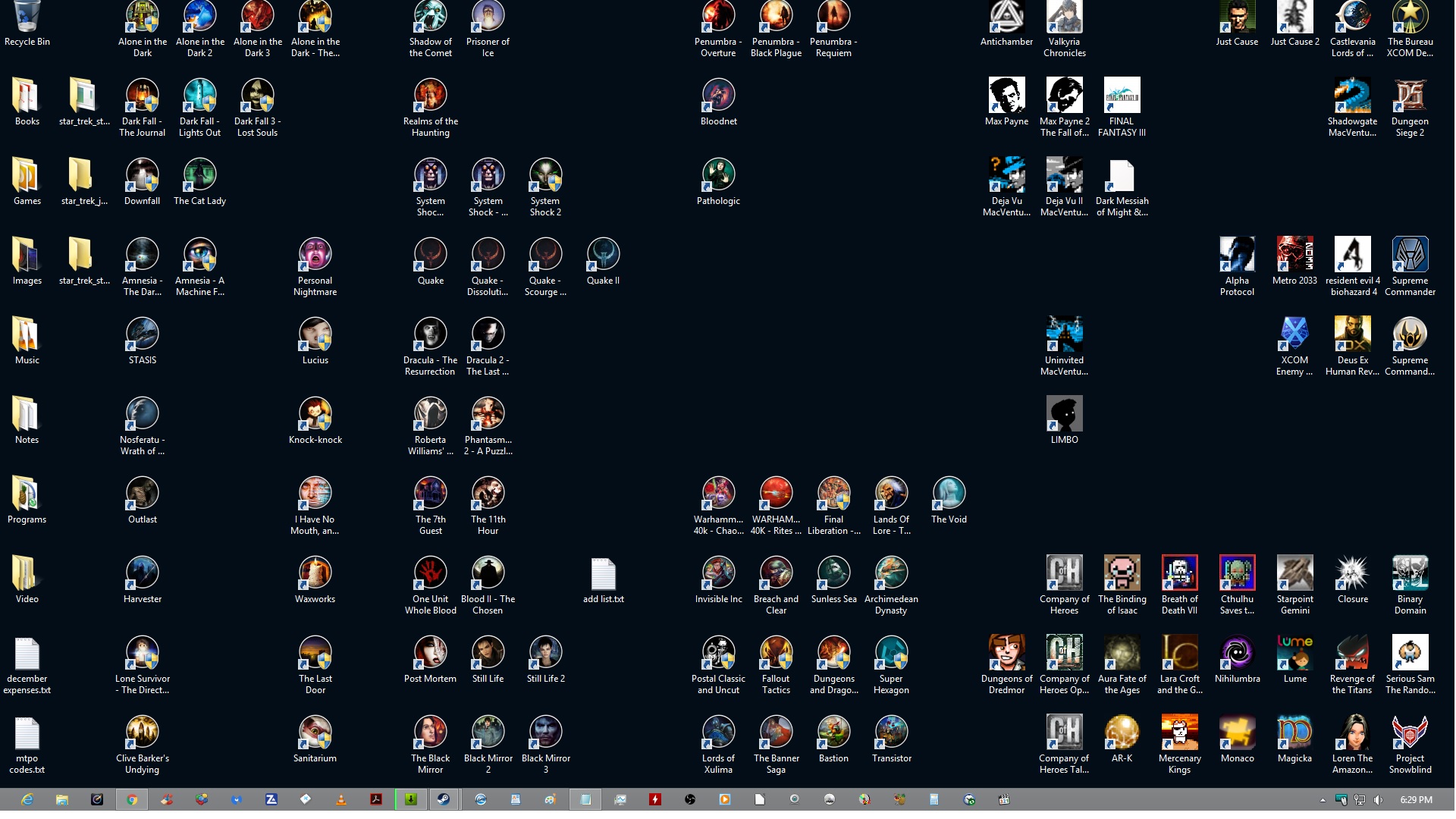Launch Antichamber from the desktop
The width and height of the screenshot is (1456, 819).
coord(1006,23)
